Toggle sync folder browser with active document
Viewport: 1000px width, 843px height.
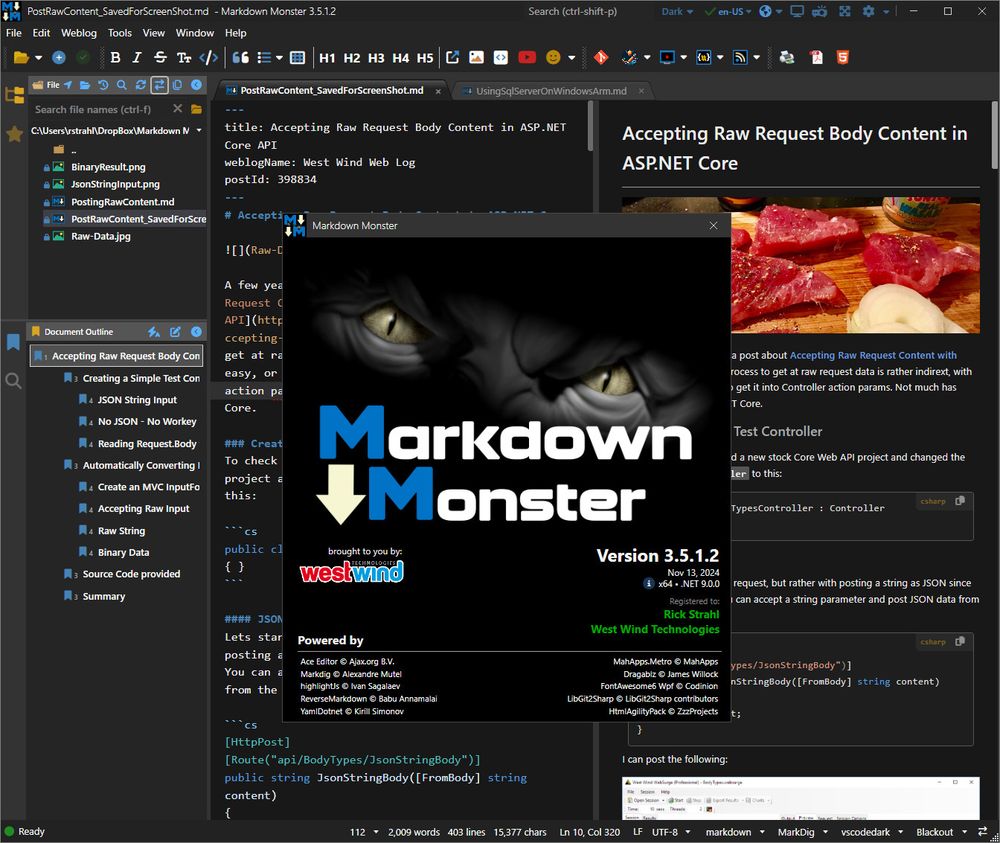point(159,85)
